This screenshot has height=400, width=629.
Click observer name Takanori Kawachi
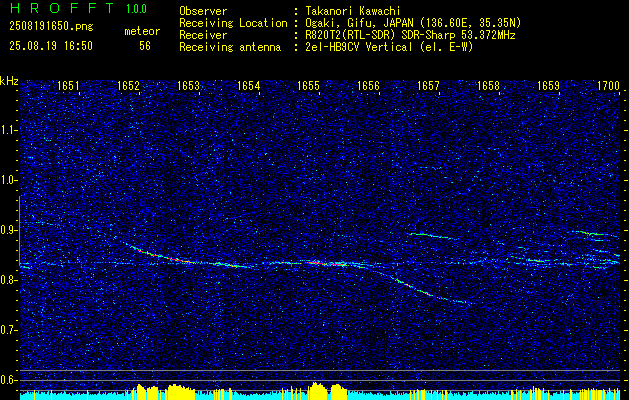352,11
